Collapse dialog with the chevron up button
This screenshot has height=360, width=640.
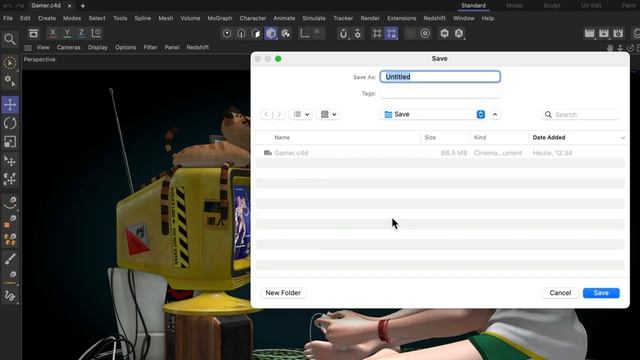coord(495,114)
